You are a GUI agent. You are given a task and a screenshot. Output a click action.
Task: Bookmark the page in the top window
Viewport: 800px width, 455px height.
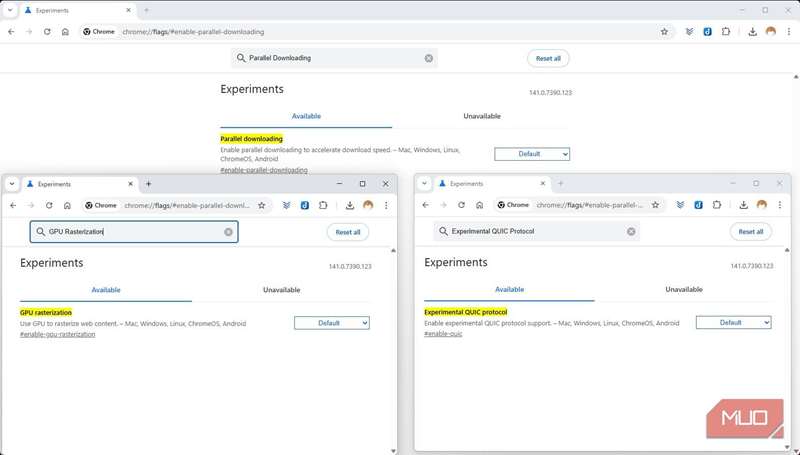664,32
